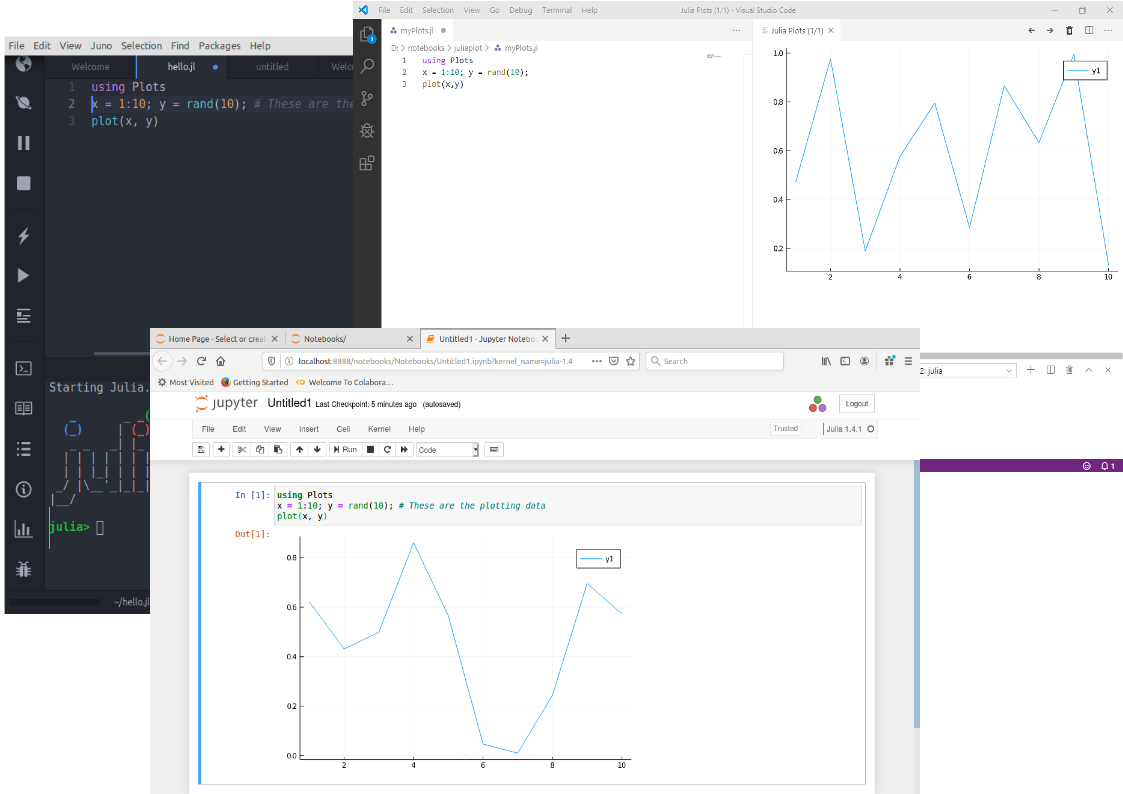Viewport: 1123px width, 794px height.
Task: Click the Trusted notebook indicator
Action: 786,428
